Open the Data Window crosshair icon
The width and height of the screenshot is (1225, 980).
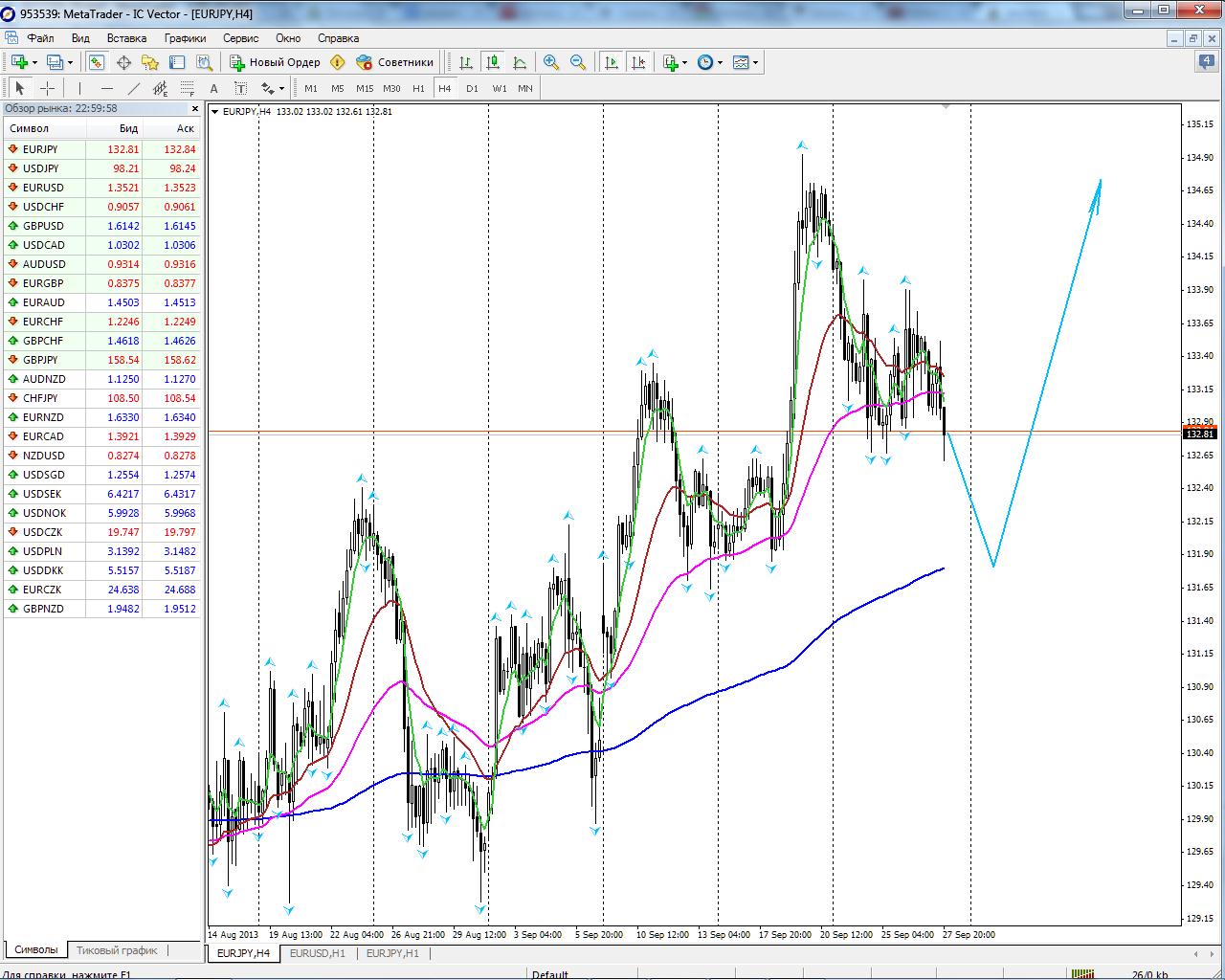coord(123,62)
